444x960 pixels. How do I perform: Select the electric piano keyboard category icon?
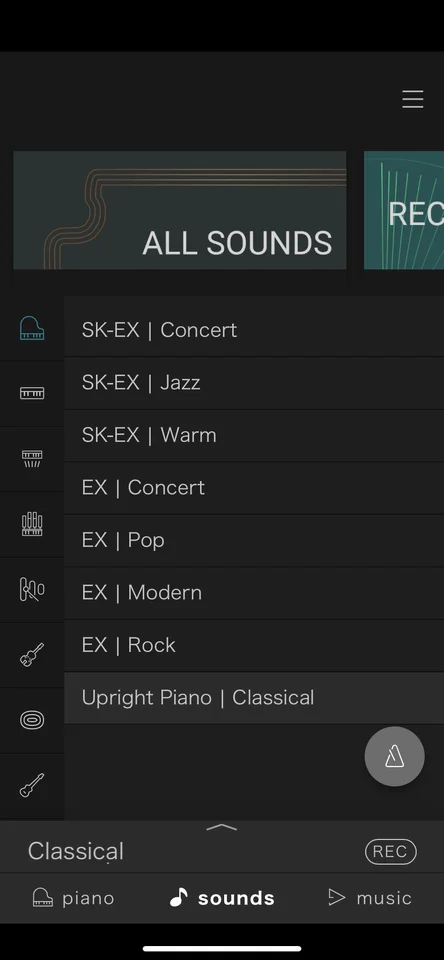click(x=32, y=393)
